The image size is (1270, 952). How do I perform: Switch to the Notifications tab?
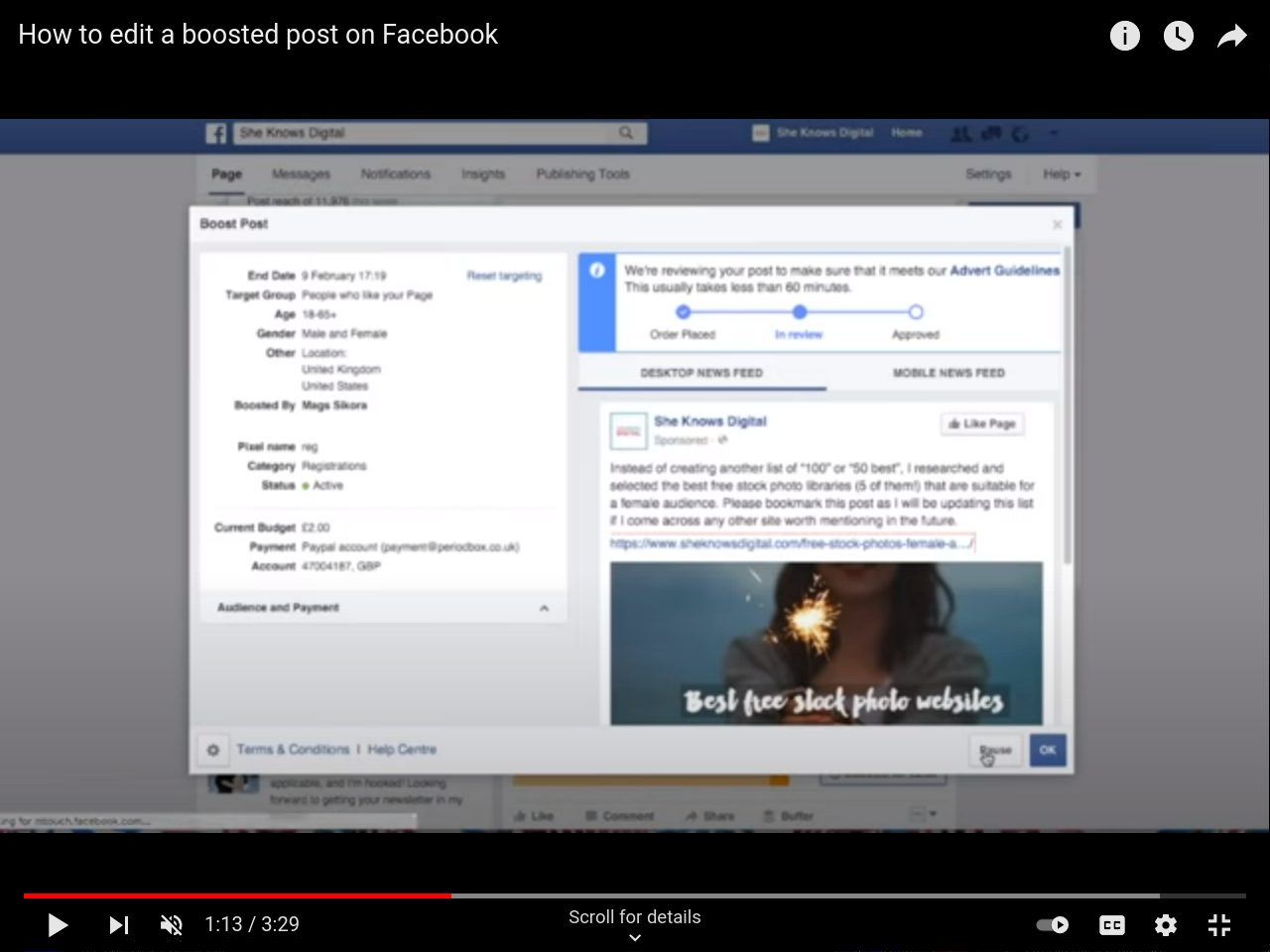coord(395,175)
